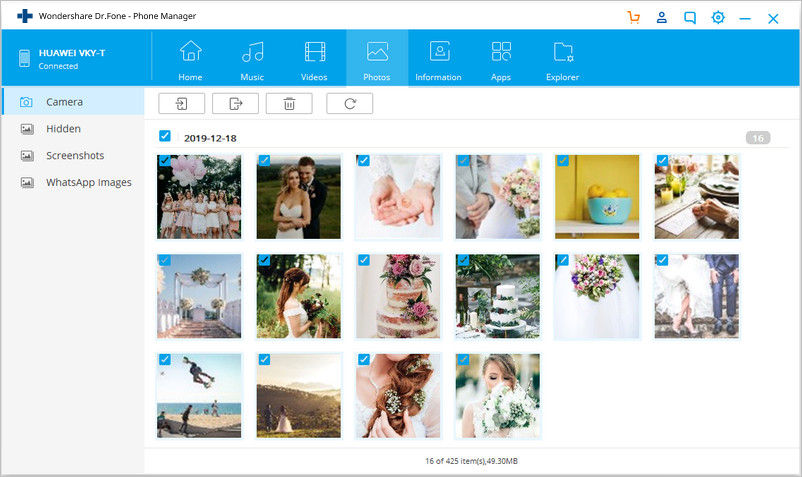
Task: Deselect the bridesmaids with balloons photo checkbox
Action: click(165, 160)
